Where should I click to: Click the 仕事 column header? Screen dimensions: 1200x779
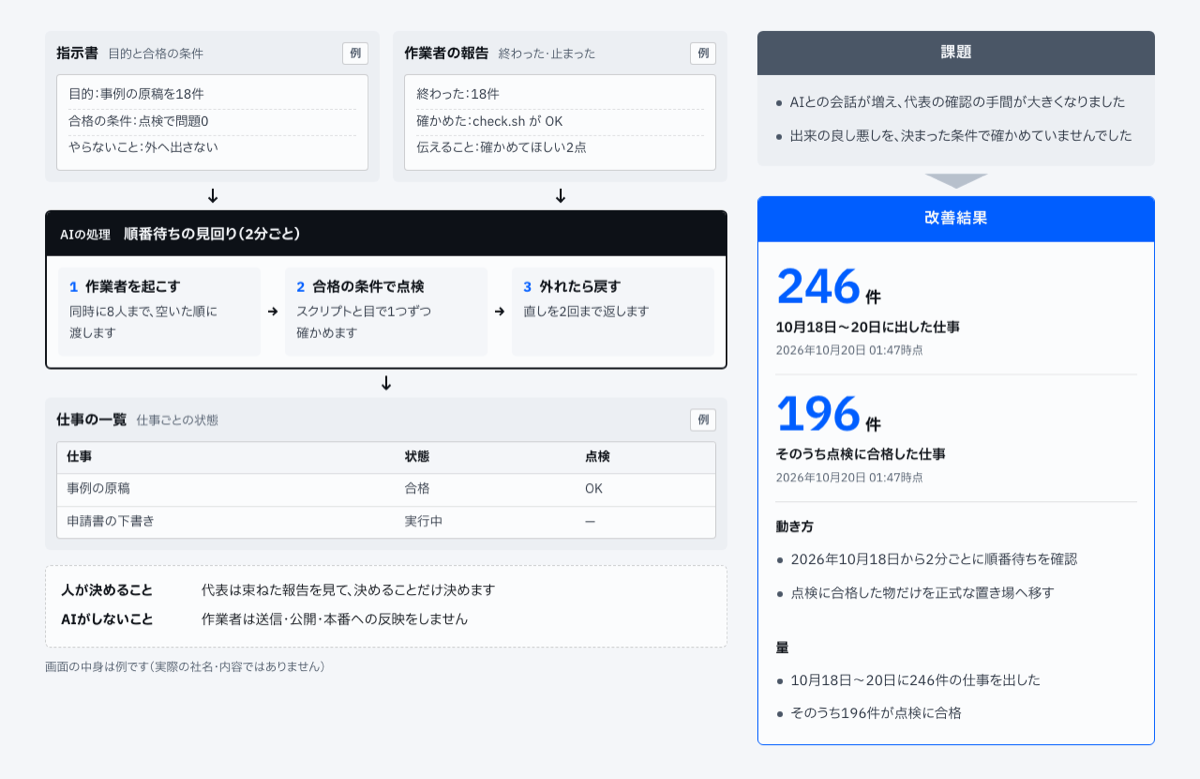click(79, 456)
